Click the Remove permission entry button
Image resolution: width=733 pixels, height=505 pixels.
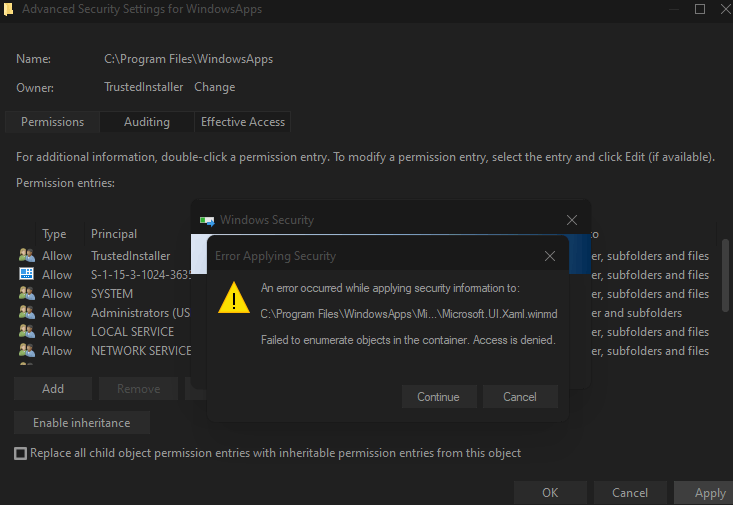click(x=138, y=389)
